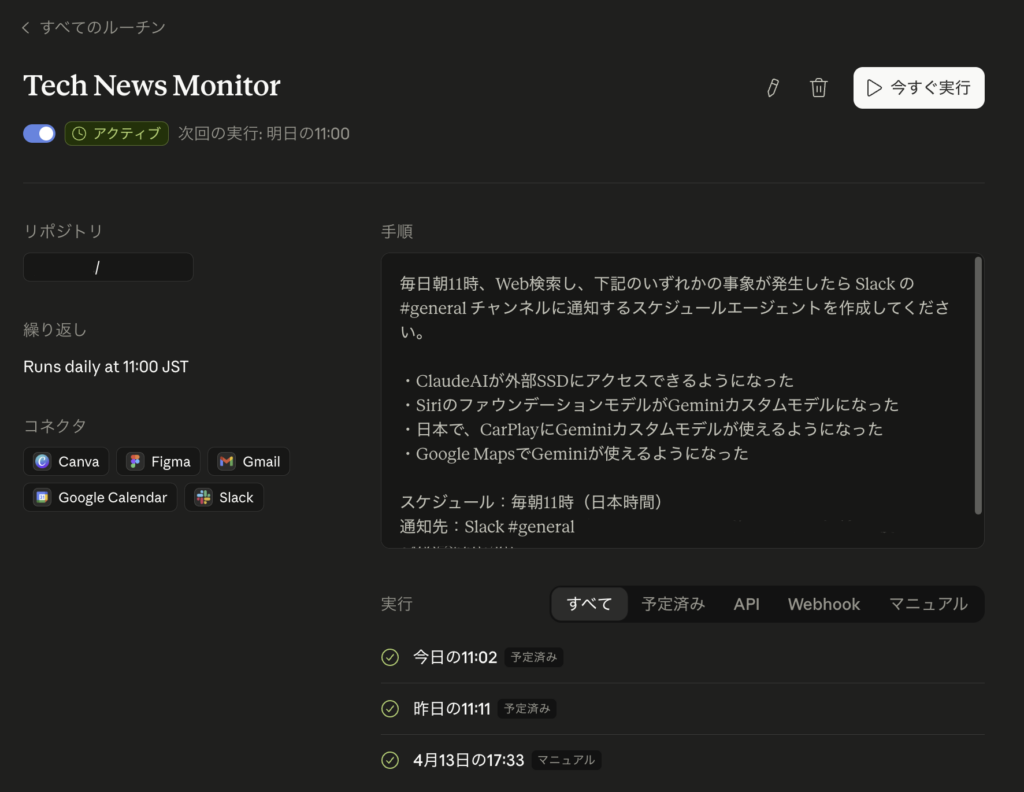Open the 4月13日の17:33 manual run
1024x792 pixels.
[x=468, y=760]
